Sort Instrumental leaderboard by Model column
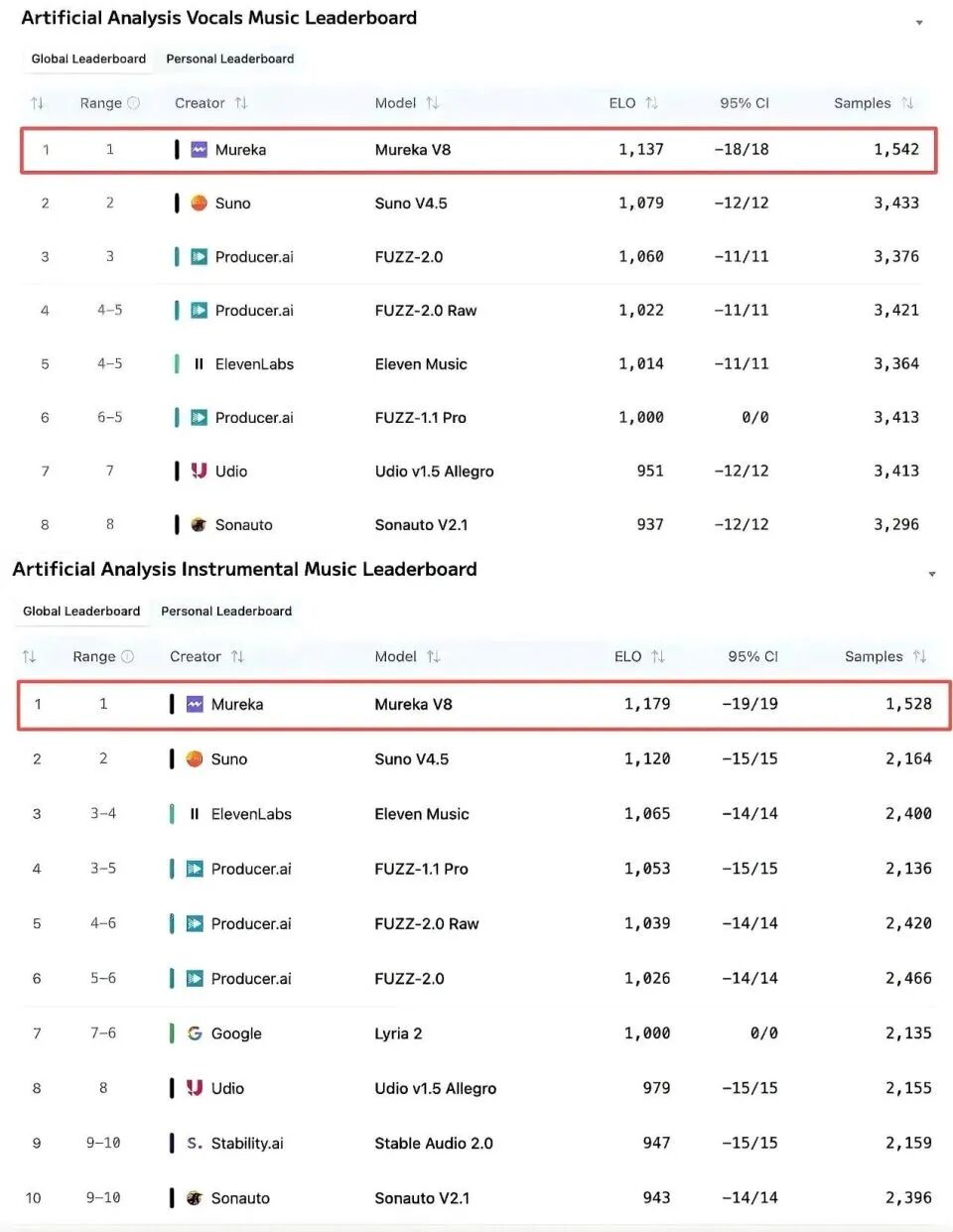Viewport: 953px width, 1232px height. click(x=433, y=656)
